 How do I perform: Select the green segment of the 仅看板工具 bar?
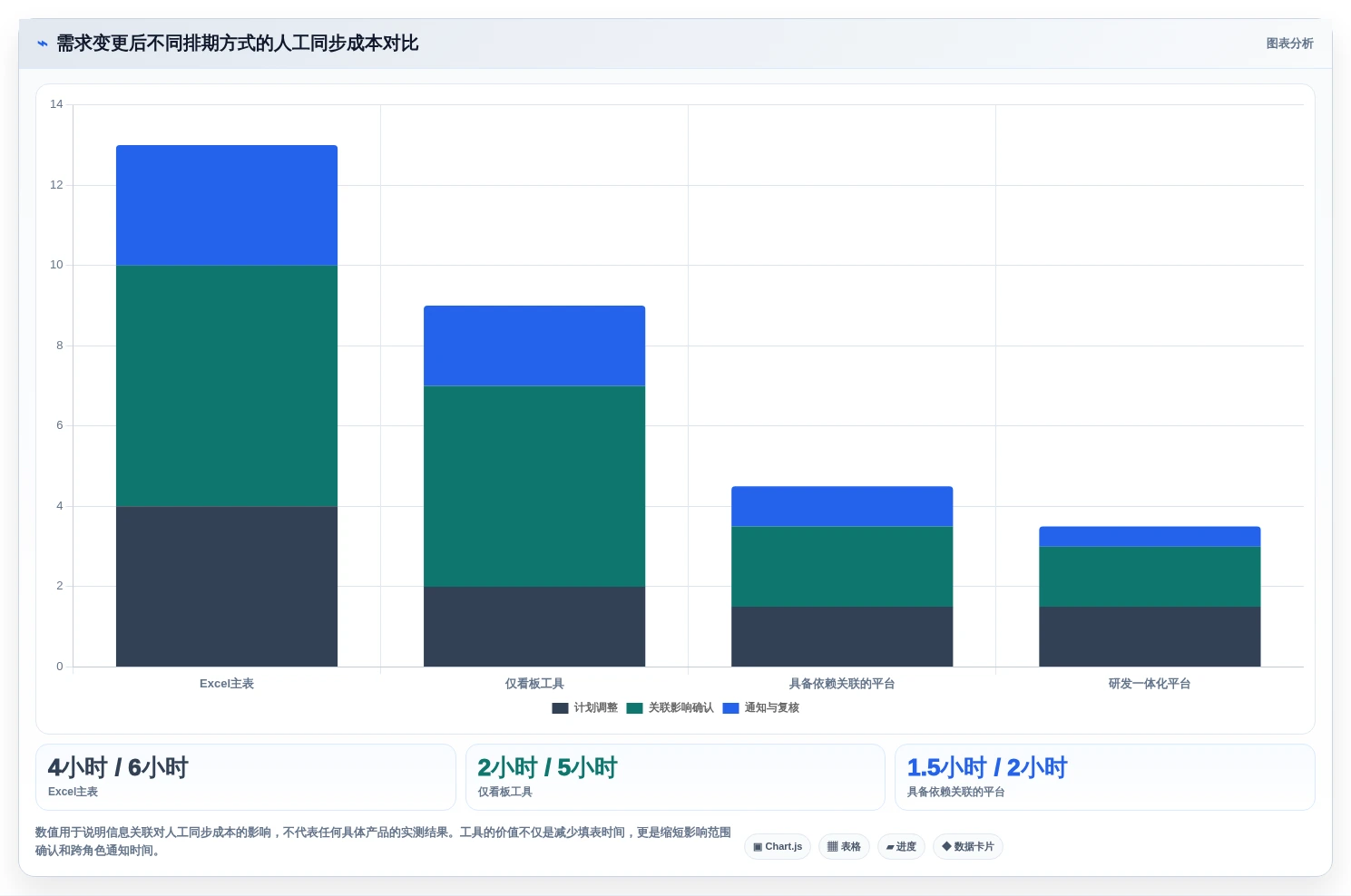[x=534, y=486]
